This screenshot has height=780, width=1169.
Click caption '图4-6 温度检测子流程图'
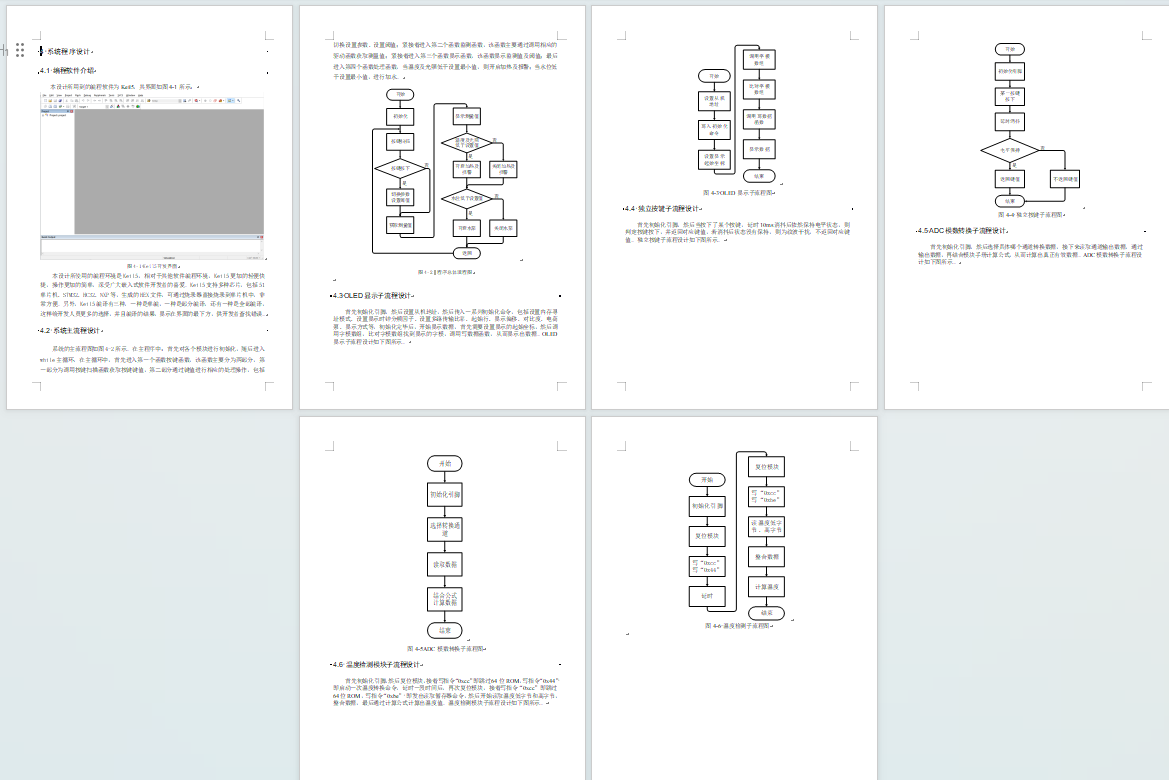click(x=738, y=626)
